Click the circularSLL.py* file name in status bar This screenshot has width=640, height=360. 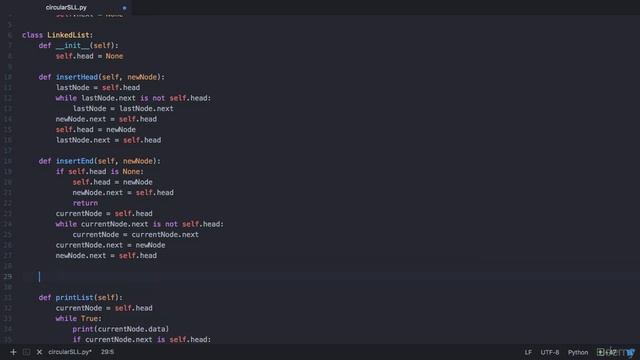click(70, 352)
